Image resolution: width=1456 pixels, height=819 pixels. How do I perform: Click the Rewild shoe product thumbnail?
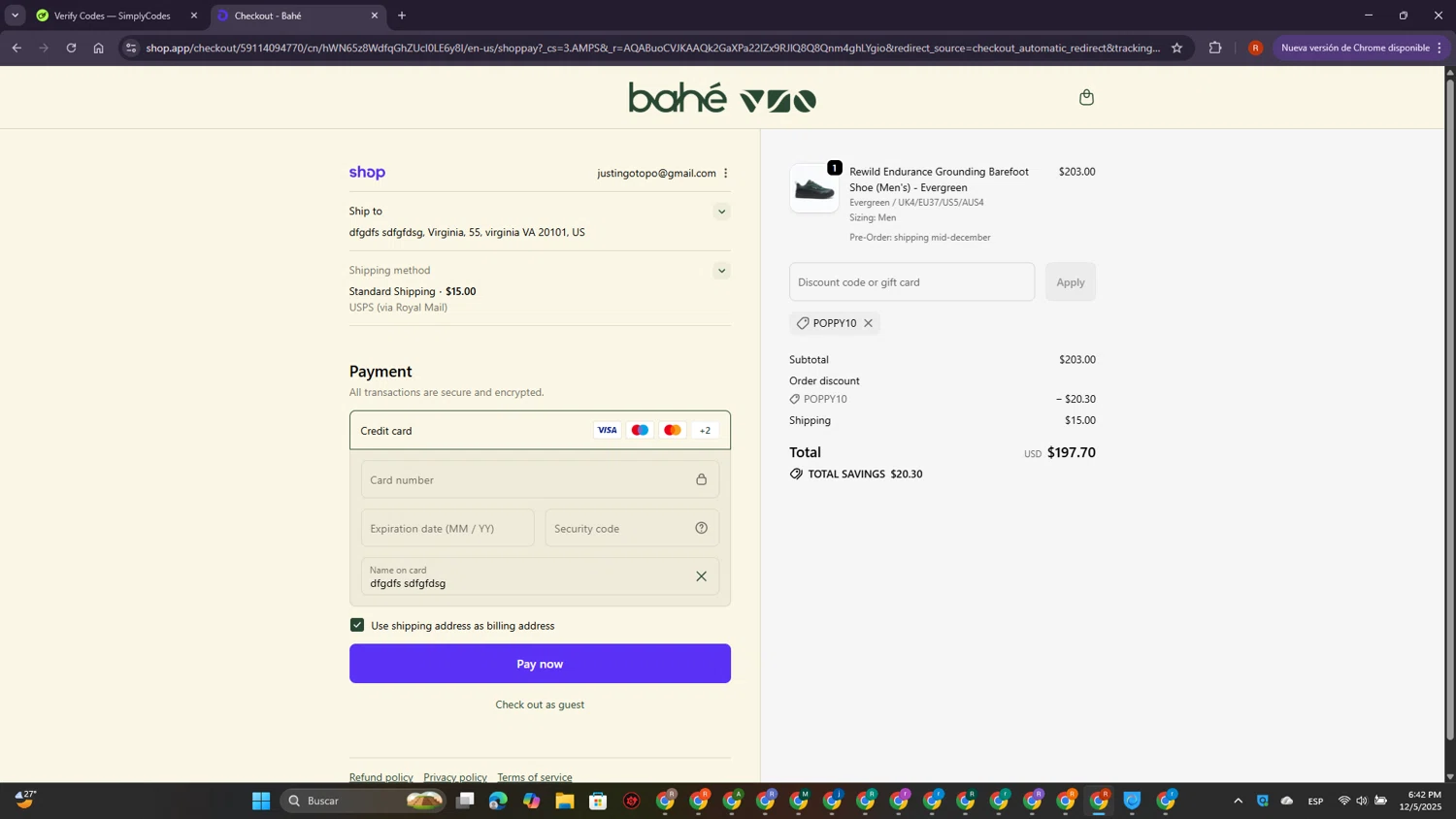[814, 188]
